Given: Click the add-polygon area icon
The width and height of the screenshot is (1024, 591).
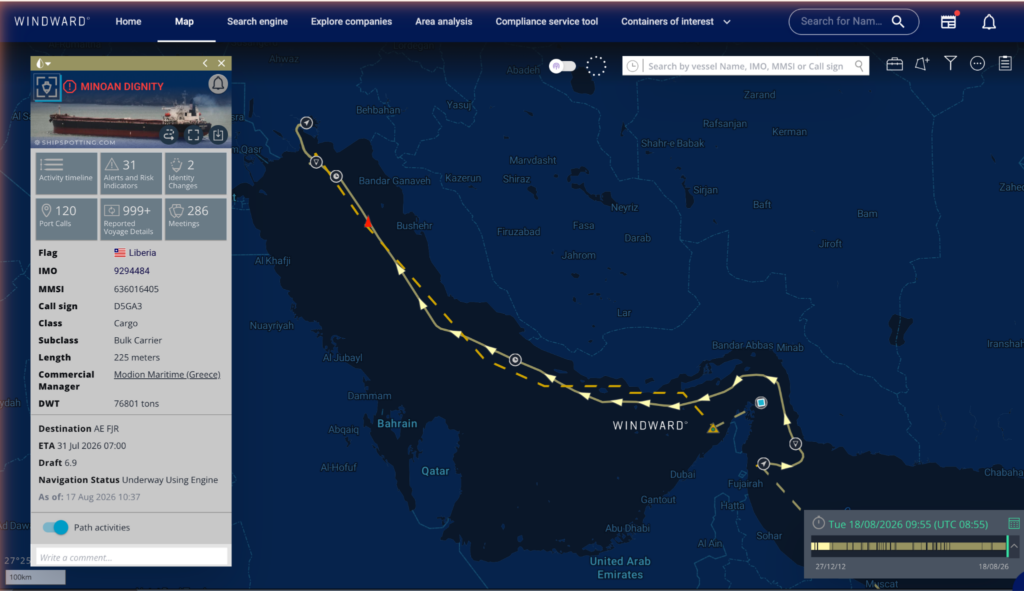Looking at the screenshot, I should tap(921, 63).
